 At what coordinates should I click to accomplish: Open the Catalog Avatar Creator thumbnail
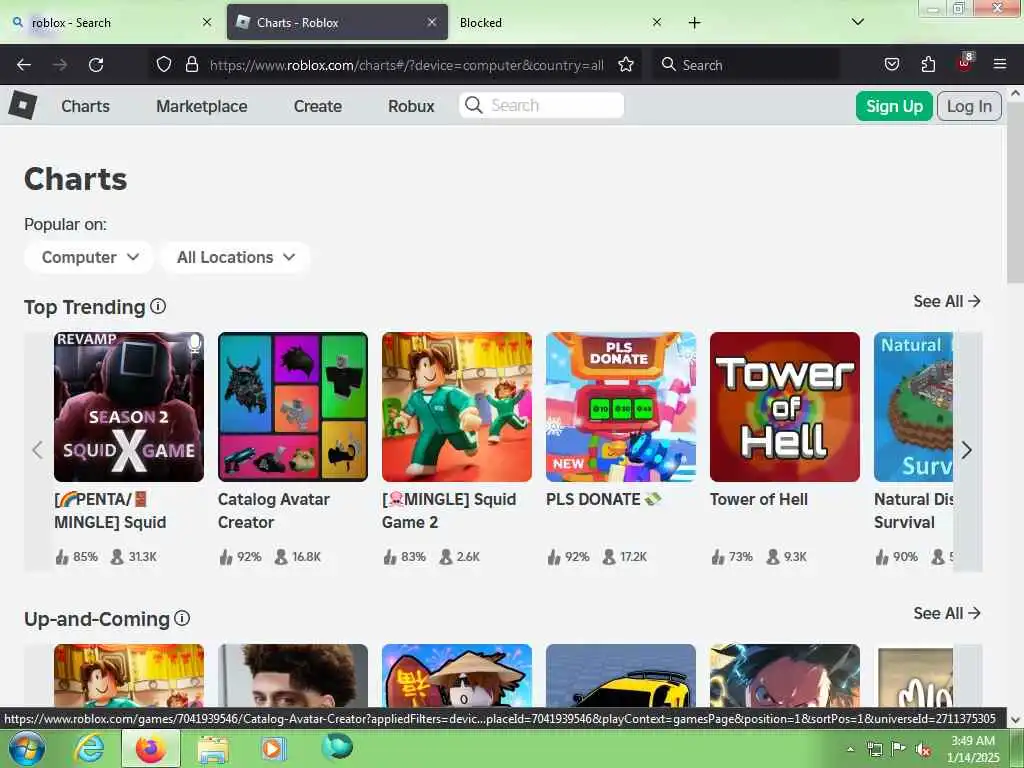point(293,407)
